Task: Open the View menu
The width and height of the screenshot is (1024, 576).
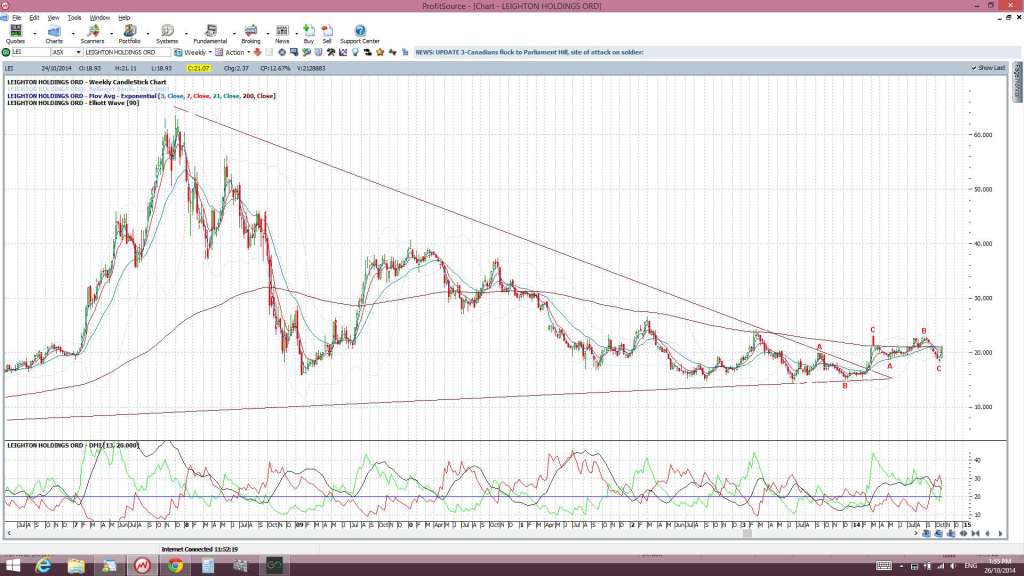Action: tap(54, 18)
